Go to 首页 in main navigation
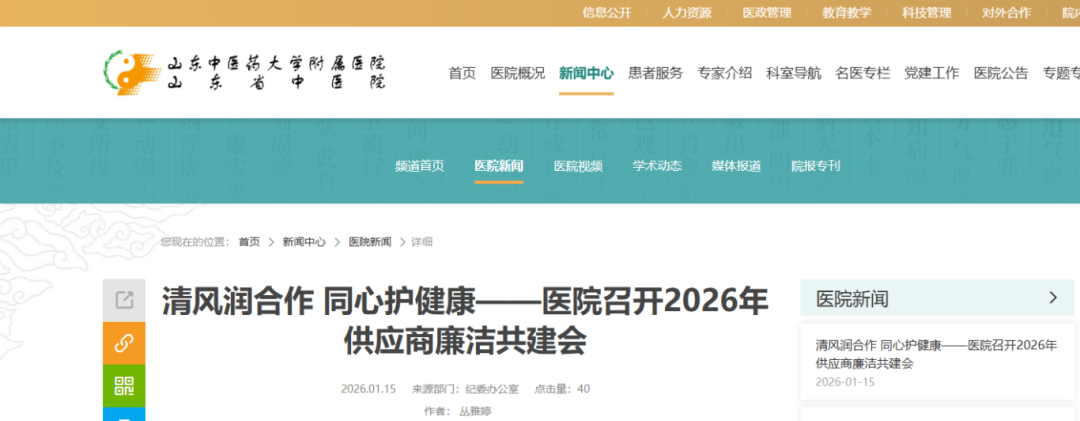This screenshot has height=421, width=1080. pyautogui.click(x=462, y=73)
